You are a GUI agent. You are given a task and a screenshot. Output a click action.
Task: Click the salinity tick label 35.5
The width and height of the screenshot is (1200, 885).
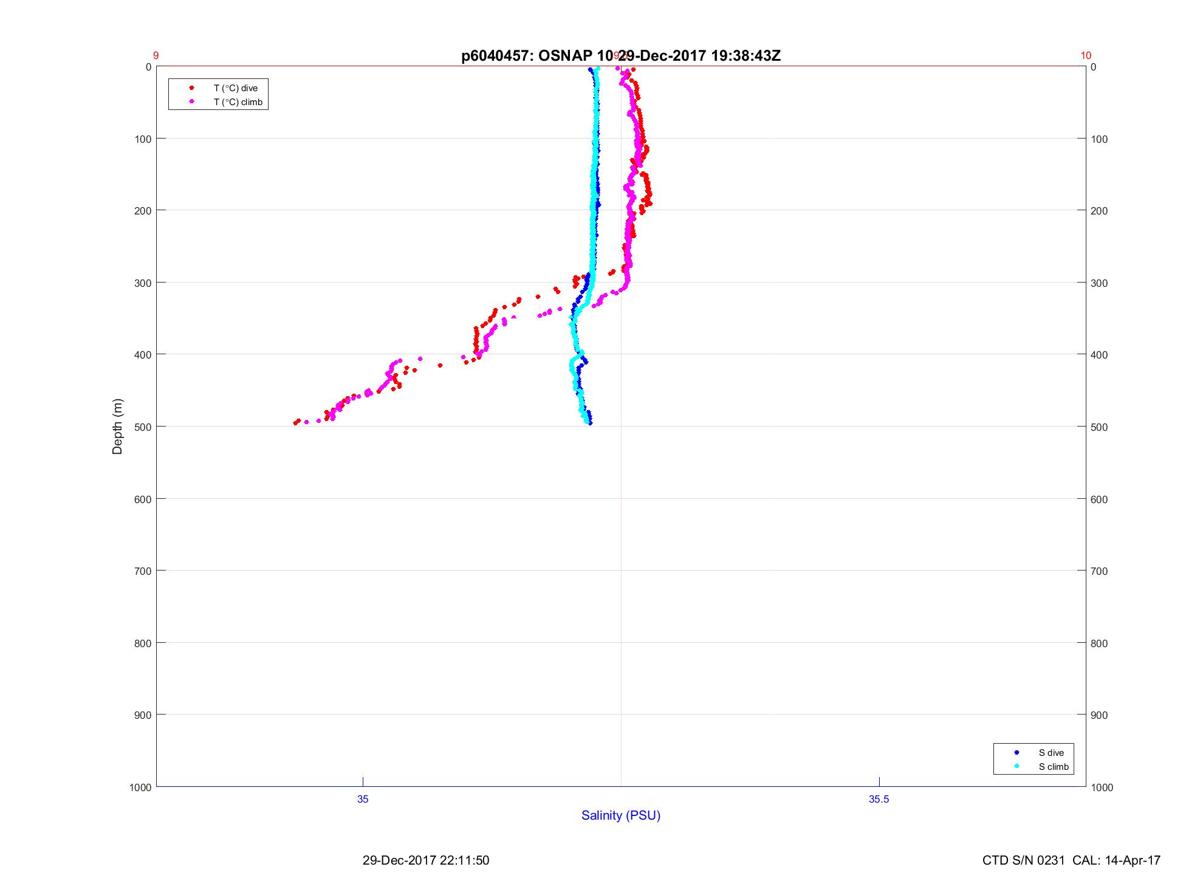tap(879, 799)
